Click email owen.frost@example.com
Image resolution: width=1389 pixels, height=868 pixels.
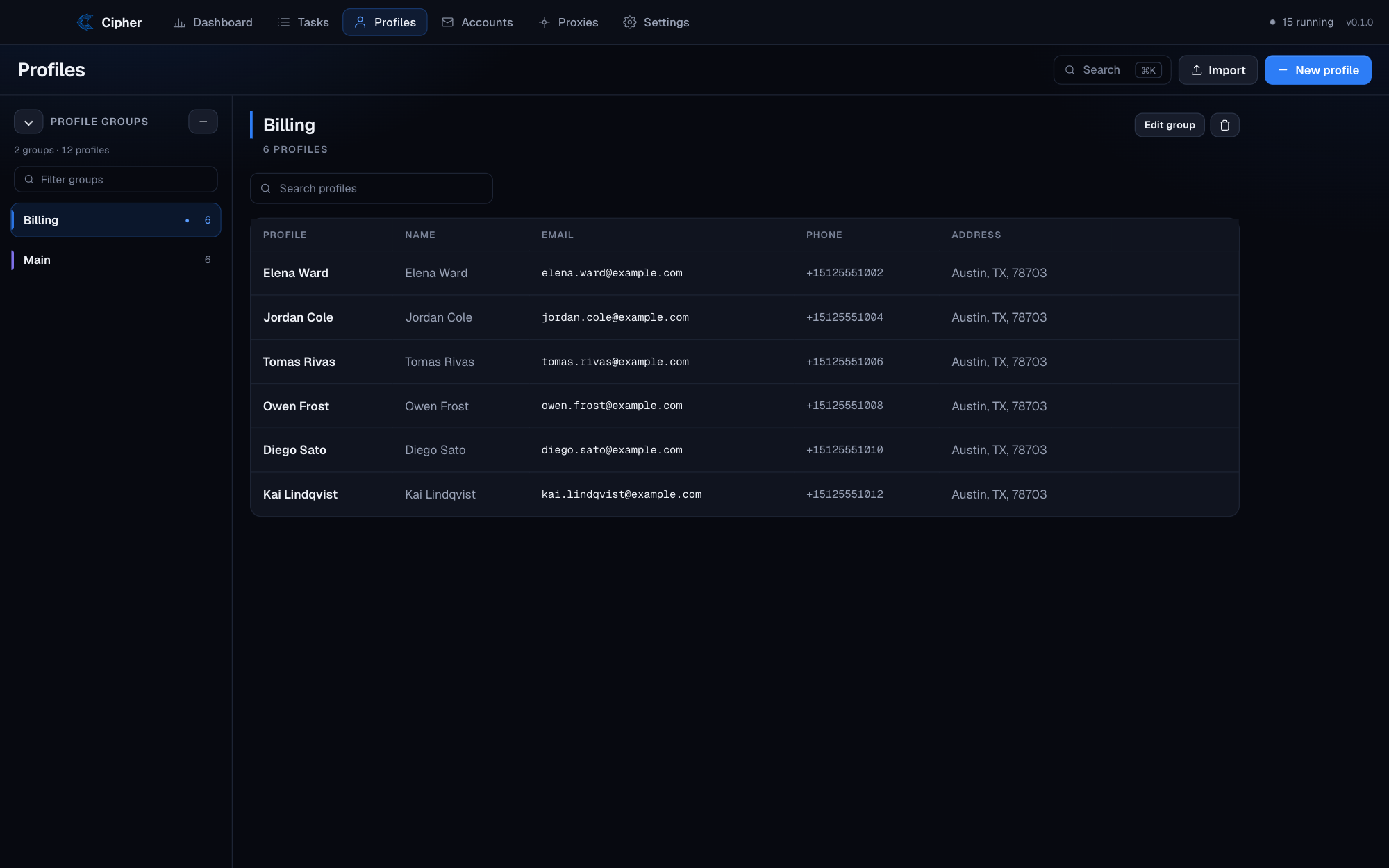point(612,406)
